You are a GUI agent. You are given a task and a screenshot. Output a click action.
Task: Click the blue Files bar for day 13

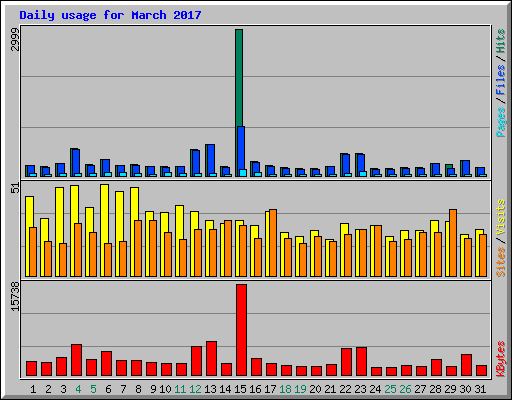click(211, 159)
